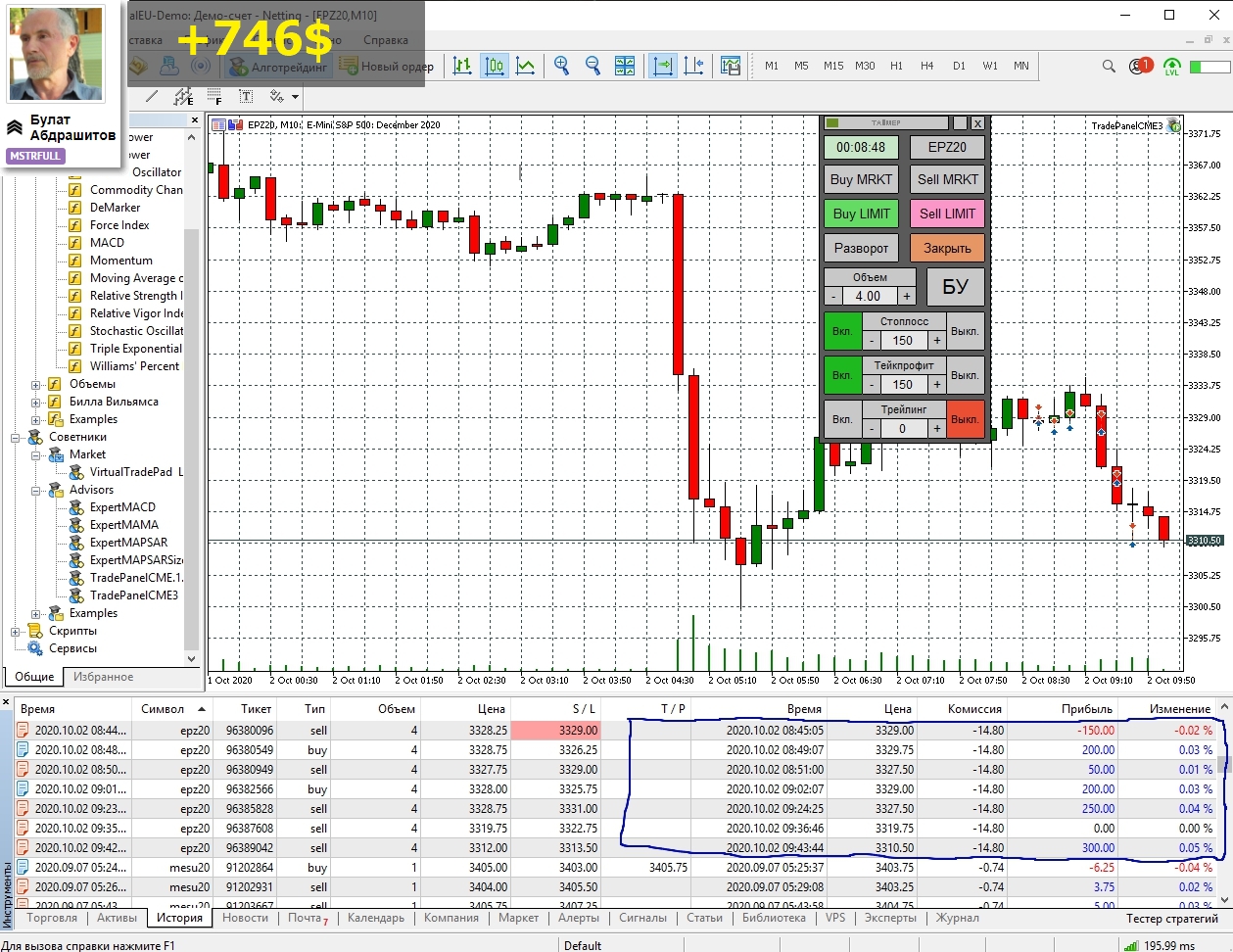The image size is (1233, 952).
Task: Select TradePanelCME3 advisor in Navigator
Action: point(134,595)
